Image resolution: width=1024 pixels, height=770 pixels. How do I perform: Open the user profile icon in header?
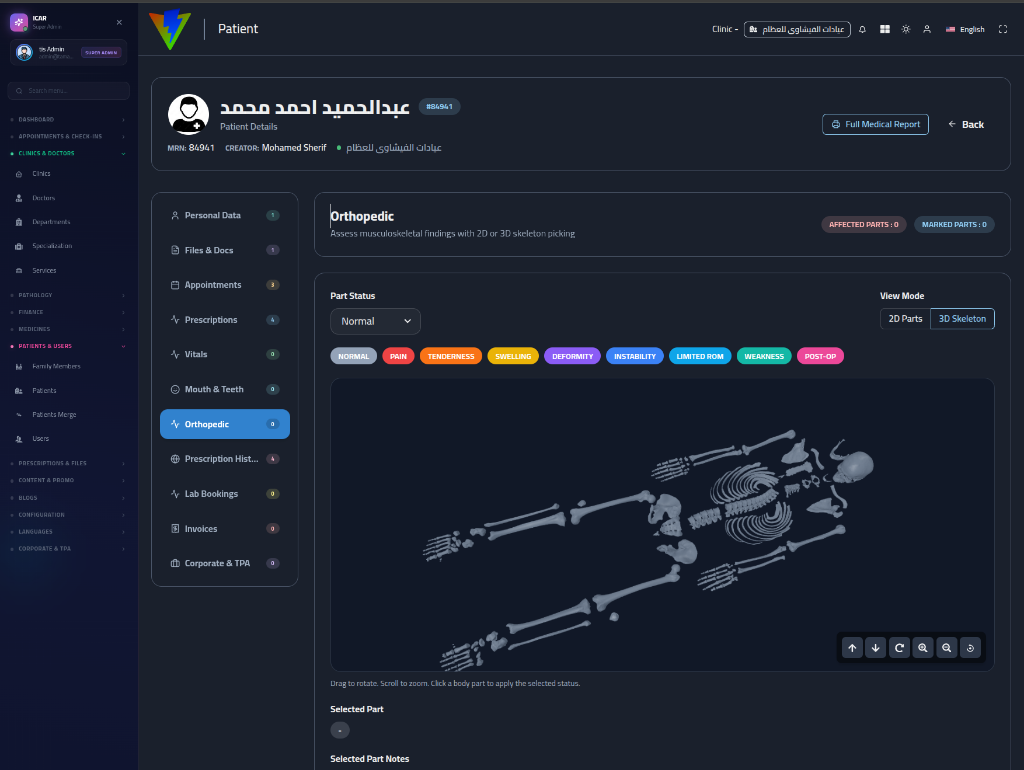coord(927,29)
